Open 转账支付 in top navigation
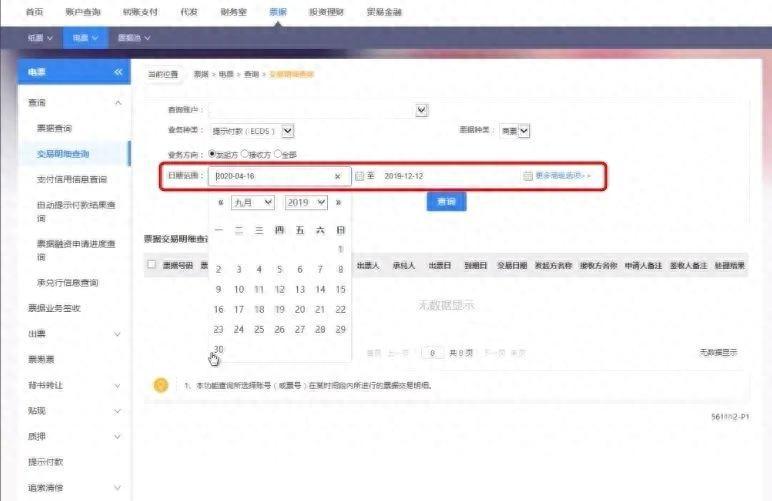The image size is (772, 501). 140,12
